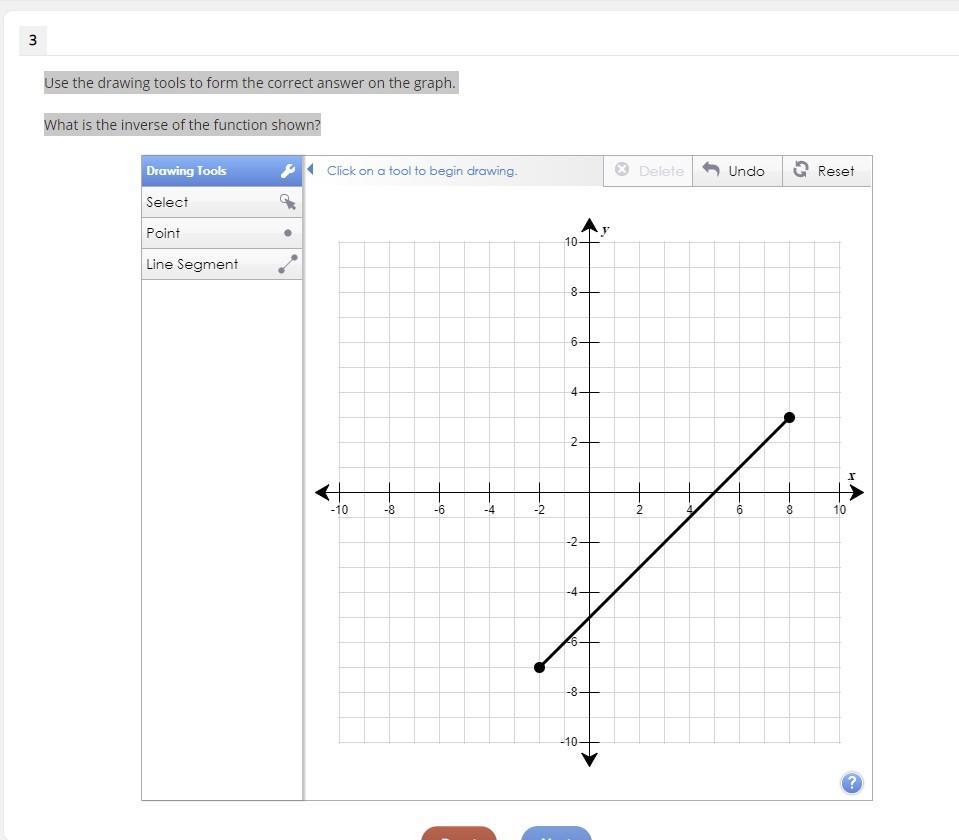Click the Line Segment tool icon

[288, 264]
